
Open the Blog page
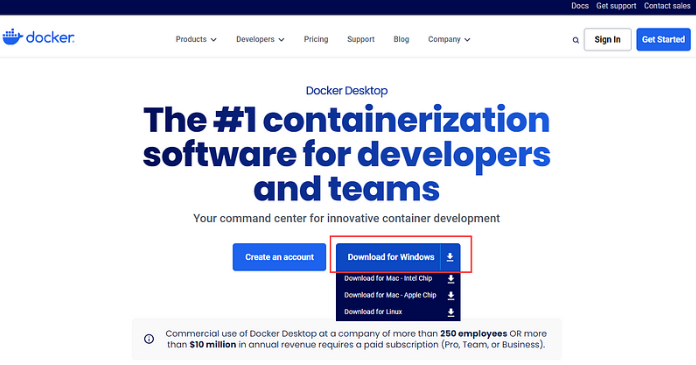(401, 40)
